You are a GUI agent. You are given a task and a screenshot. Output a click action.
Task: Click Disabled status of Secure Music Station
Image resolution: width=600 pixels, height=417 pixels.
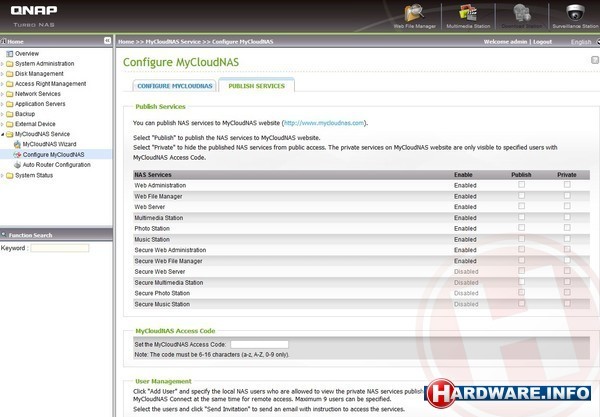pos(466,304)
